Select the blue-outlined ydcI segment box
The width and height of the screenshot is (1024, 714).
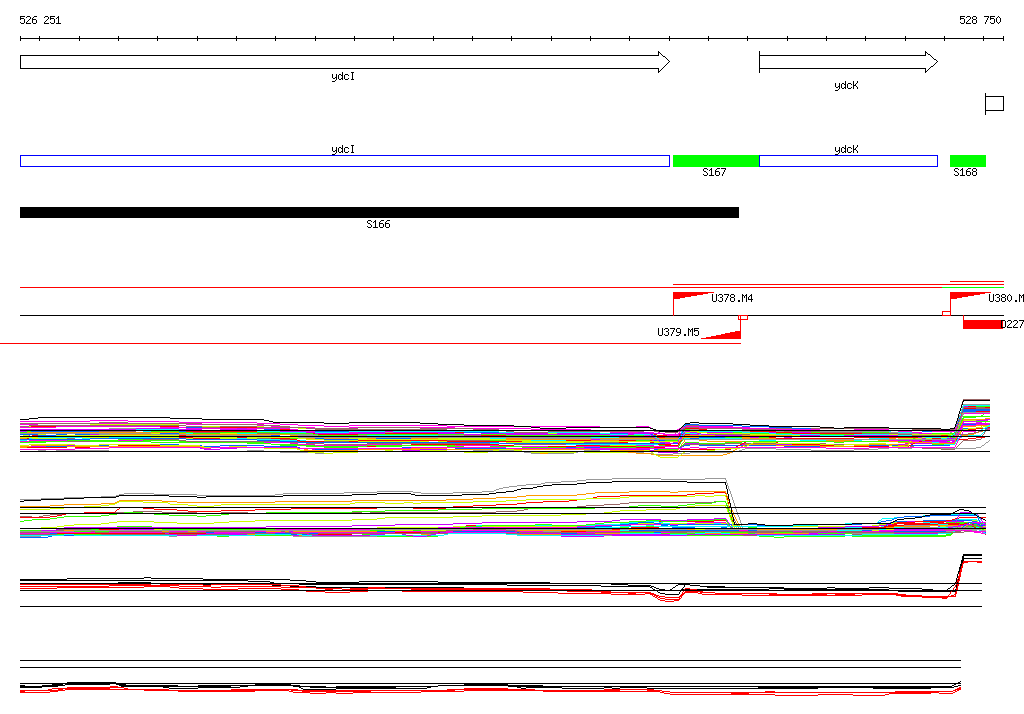click(345, 161)
